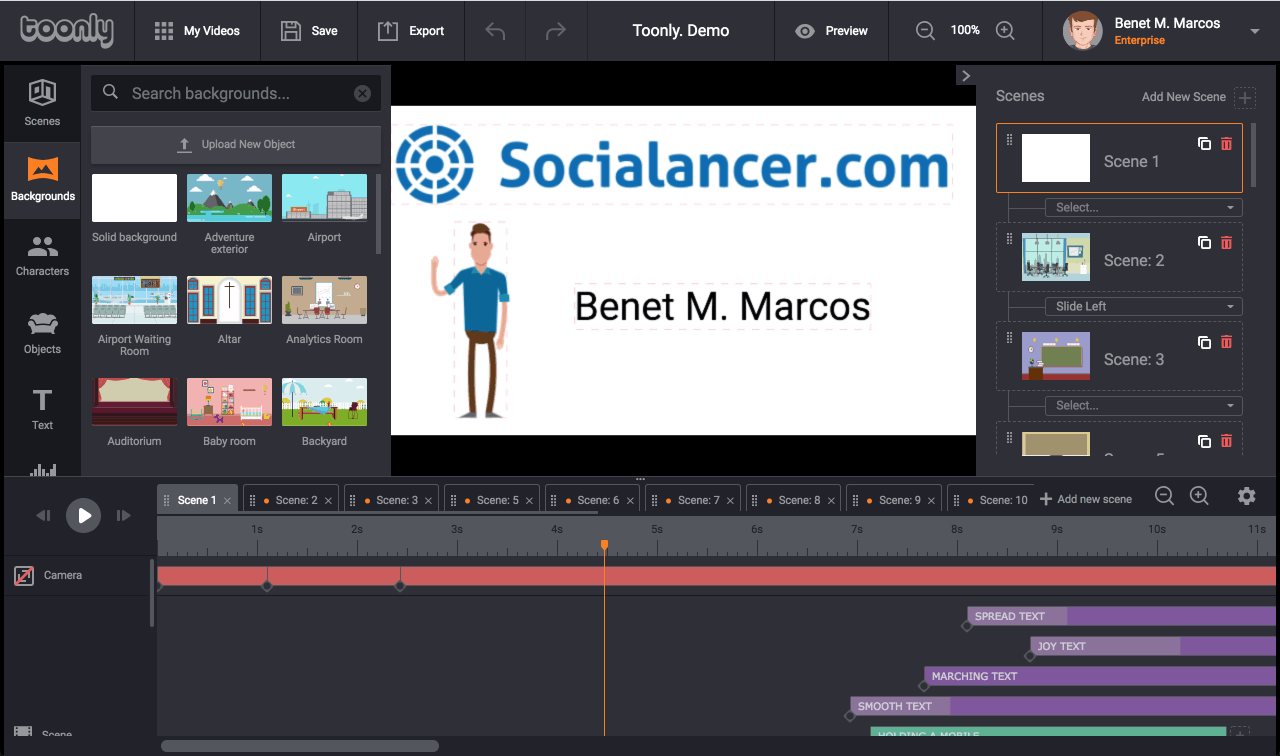Duplicate Scene: 2 in the Scenes panel
The width and height of the screenshot is (1280, 756).
(x=1204, y=242)
